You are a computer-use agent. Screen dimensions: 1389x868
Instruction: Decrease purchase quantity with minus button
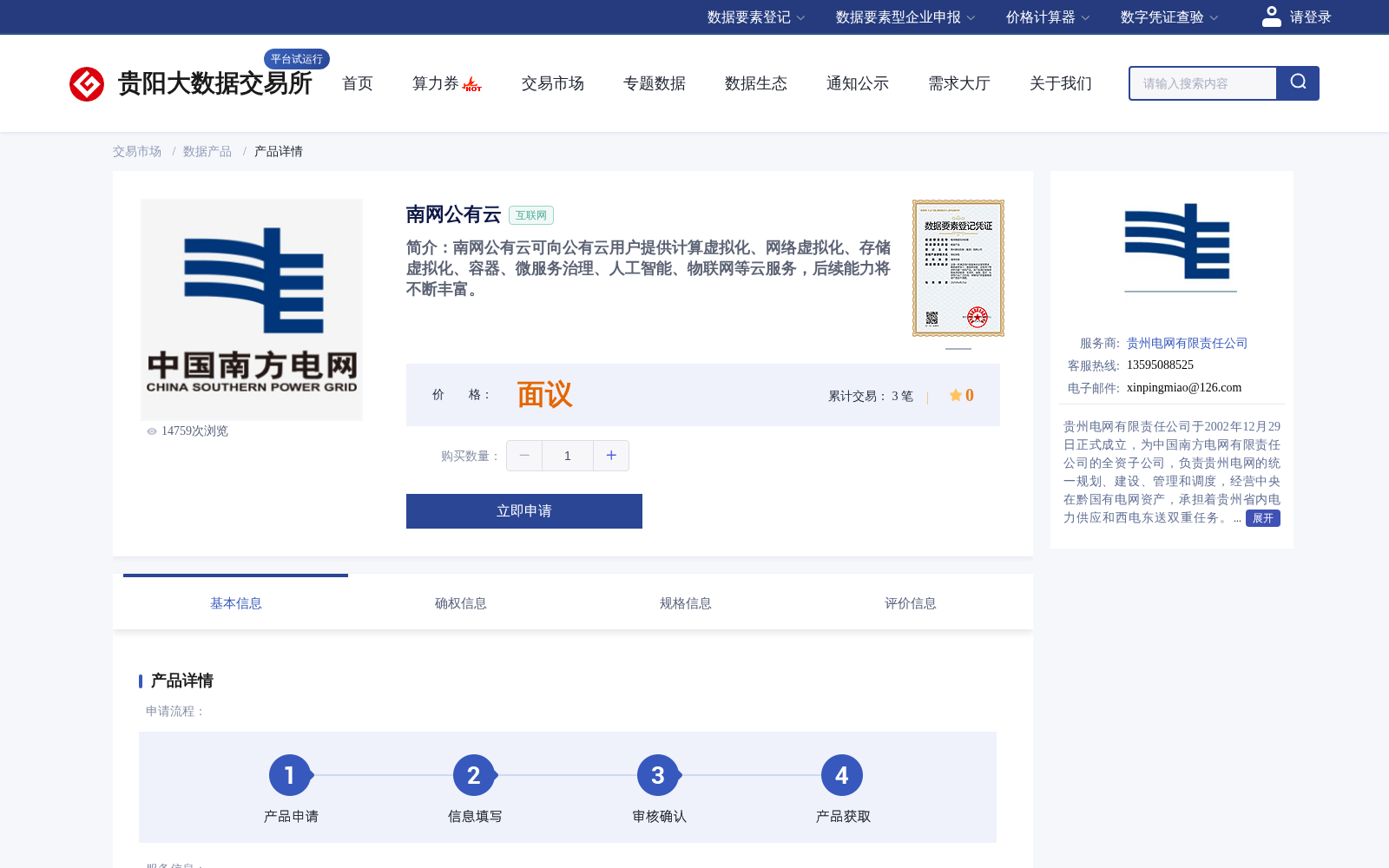[x=524, y=456]
